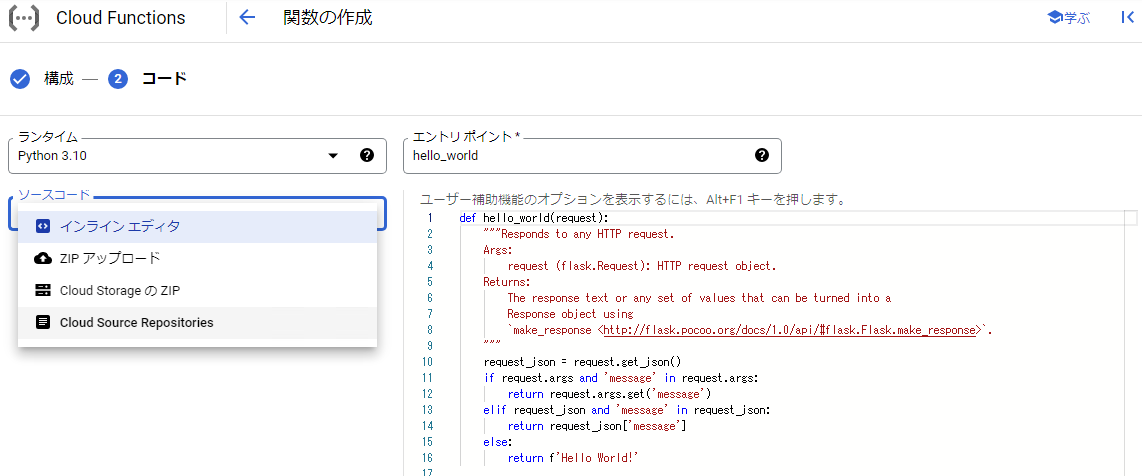Open the ランタイム Python 3.10 dropdown

click(x=197, y=156)
